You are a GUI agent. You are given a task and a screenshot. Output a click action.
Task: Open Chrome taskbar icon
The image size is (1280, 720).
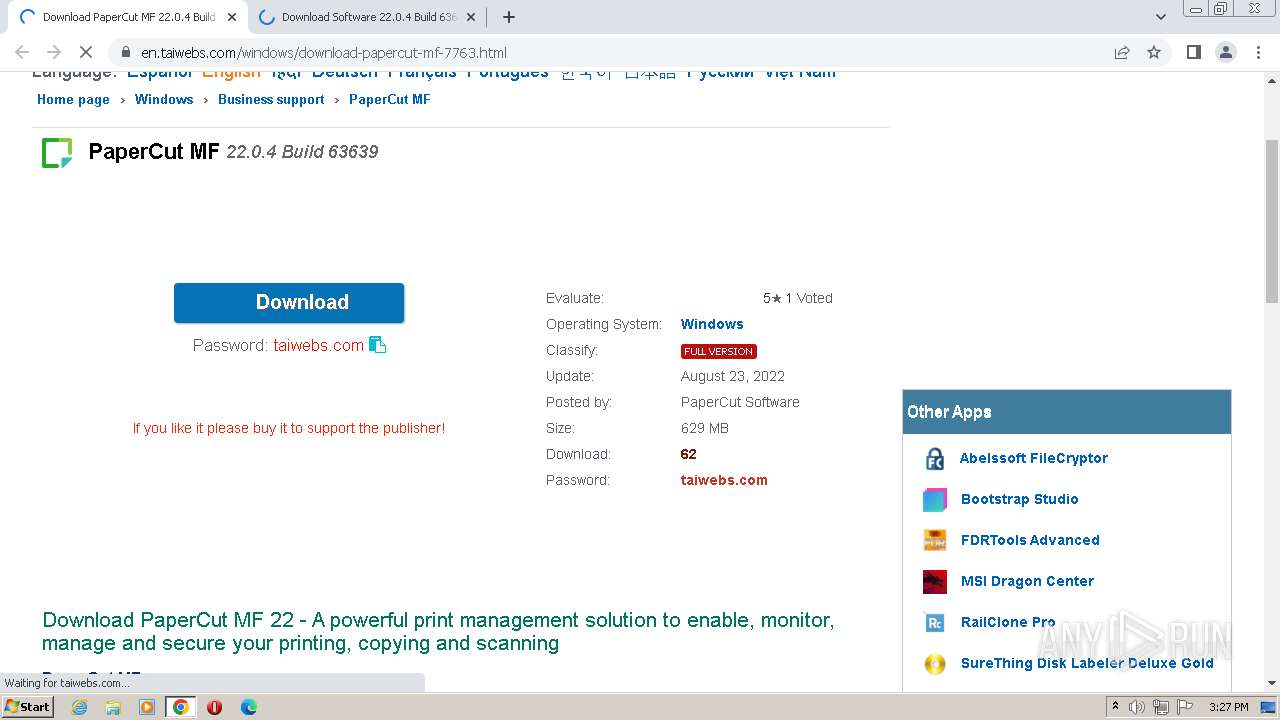pos(180,707)
